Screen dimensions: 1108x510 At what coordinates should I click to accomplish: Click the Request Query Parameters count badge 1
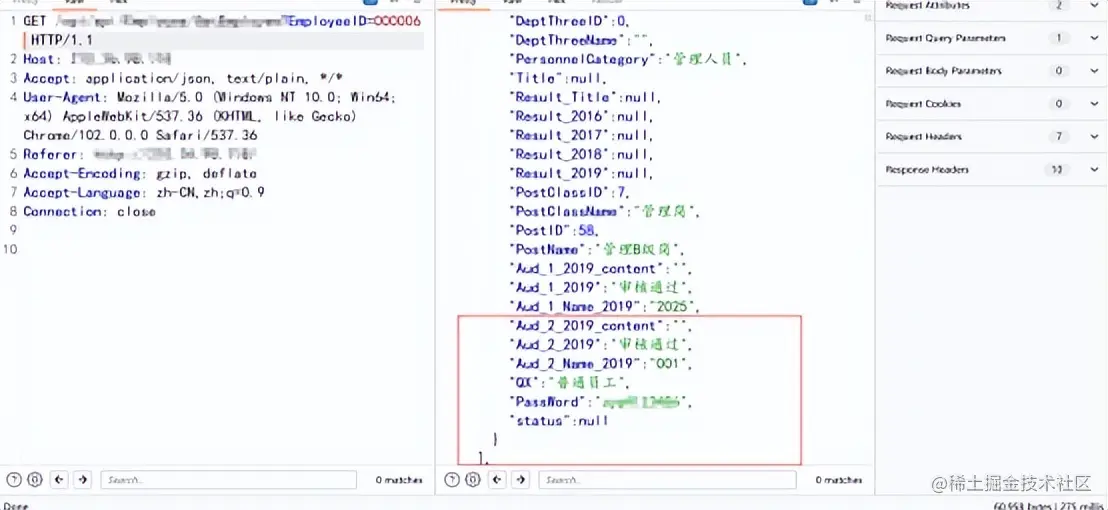click(1059, 38)
